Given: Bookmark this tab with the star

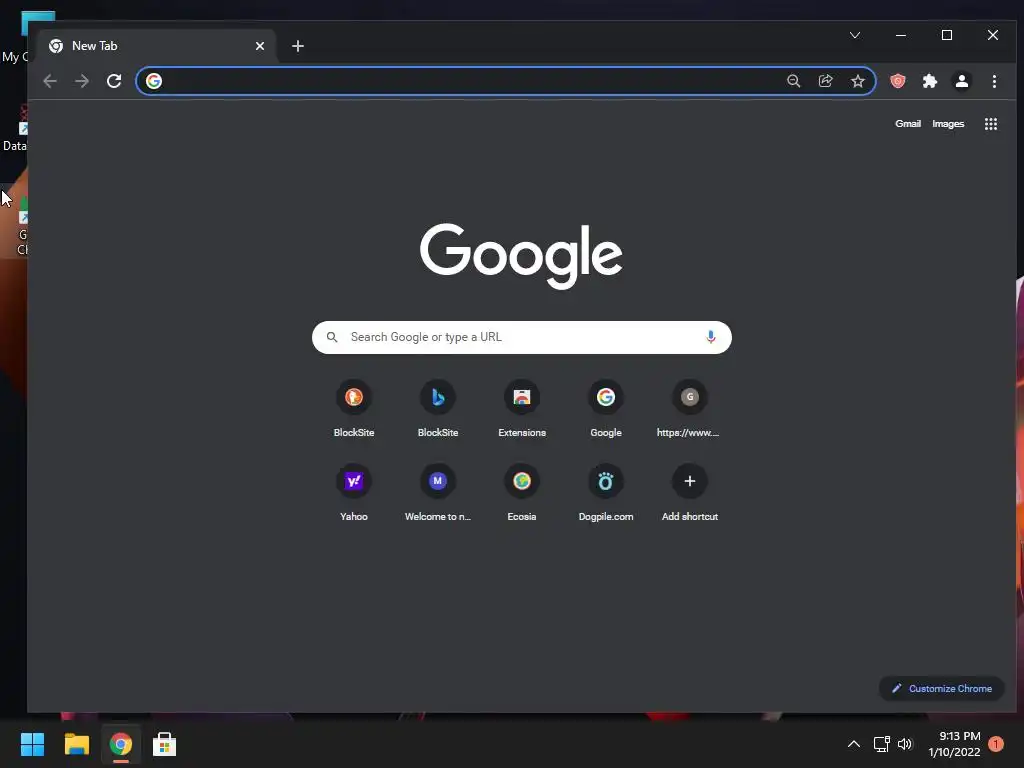Looking at the screenshot, I should tap(857, 81).
